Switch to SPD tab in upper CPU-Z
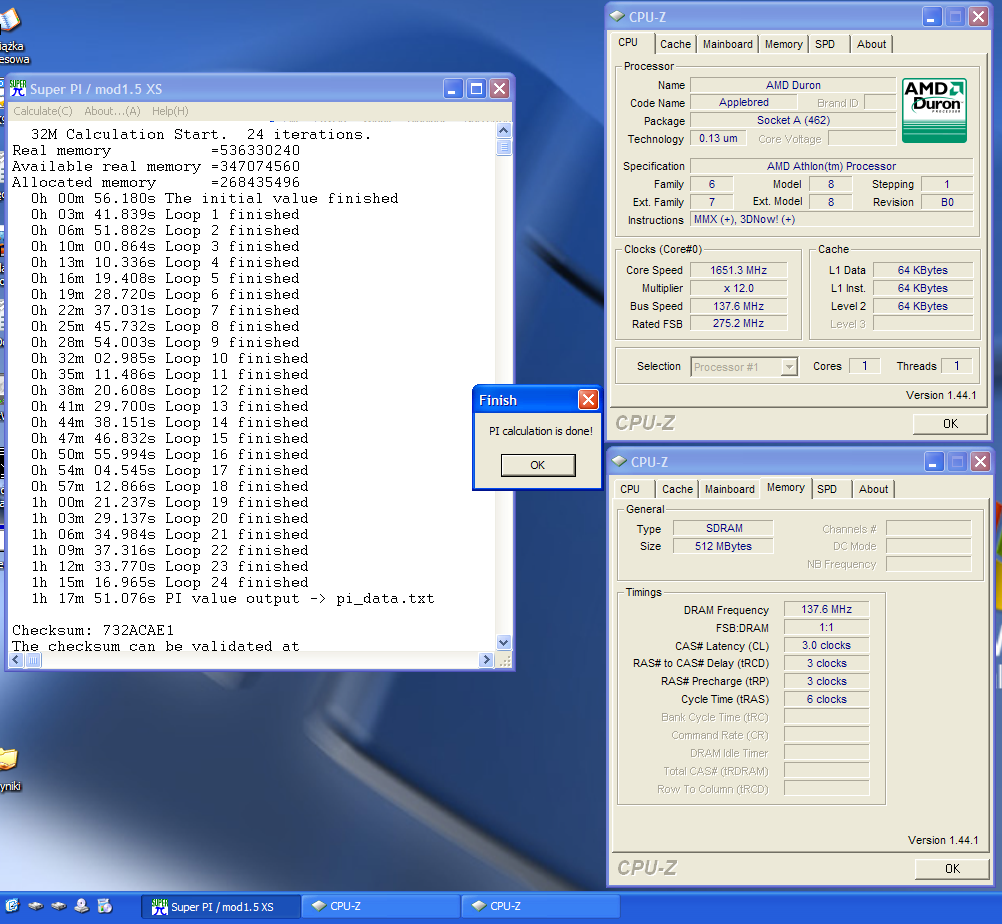Screen dimensions: 1002x924 (825, 44)
